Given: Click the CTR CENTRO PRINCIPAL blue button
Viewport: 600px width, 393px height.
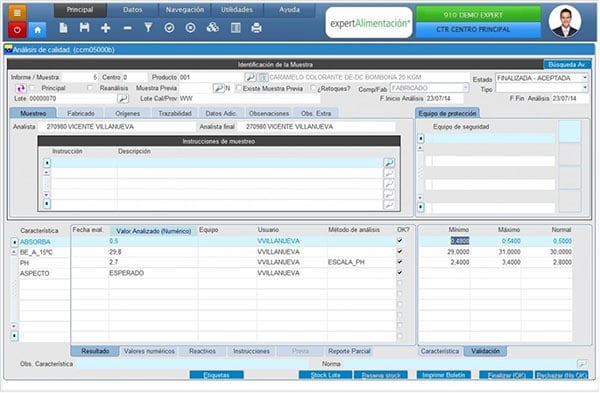Looking at the screenshot, I should 478,30.
